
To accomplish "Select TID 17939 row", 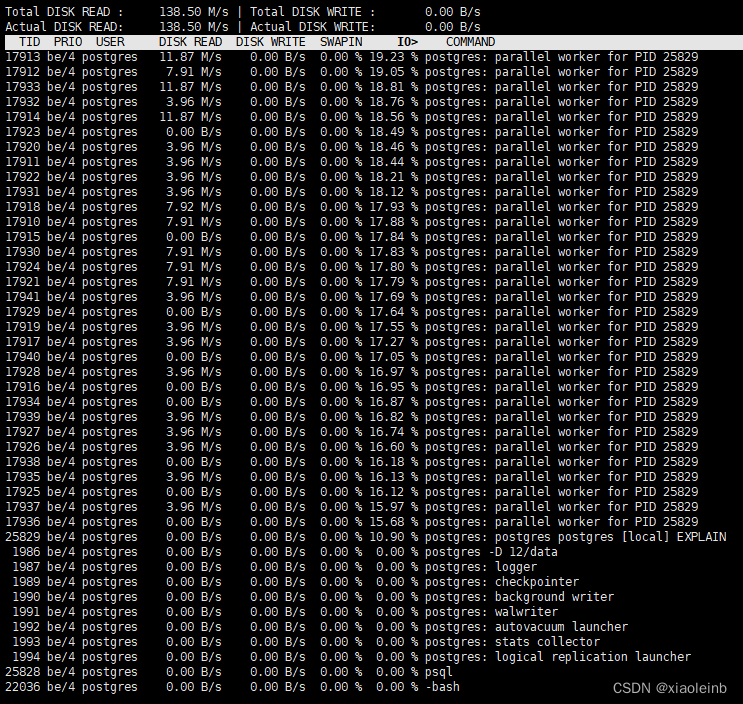I will (352, 417).
